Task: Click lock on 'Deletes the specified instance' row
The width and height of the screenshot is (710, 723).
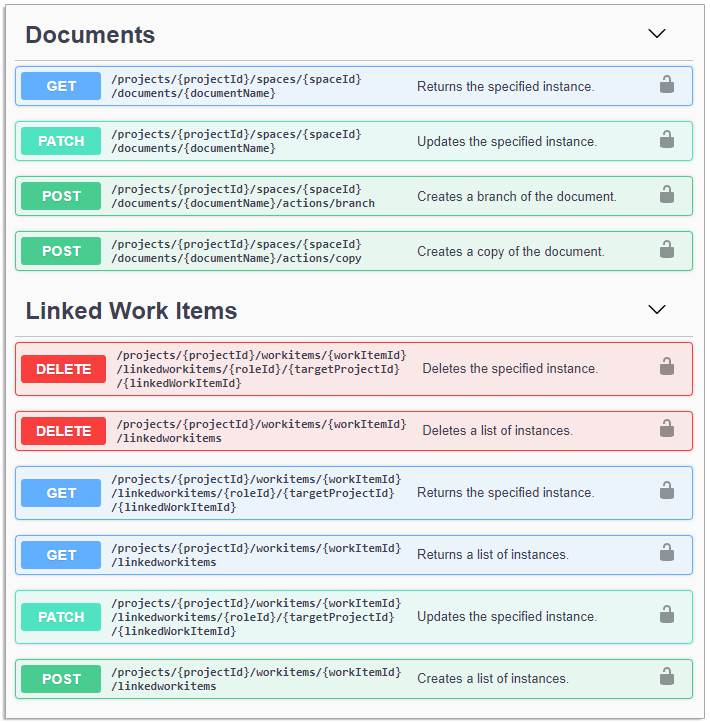Action: pyautogui.click(x=667, y=367)
